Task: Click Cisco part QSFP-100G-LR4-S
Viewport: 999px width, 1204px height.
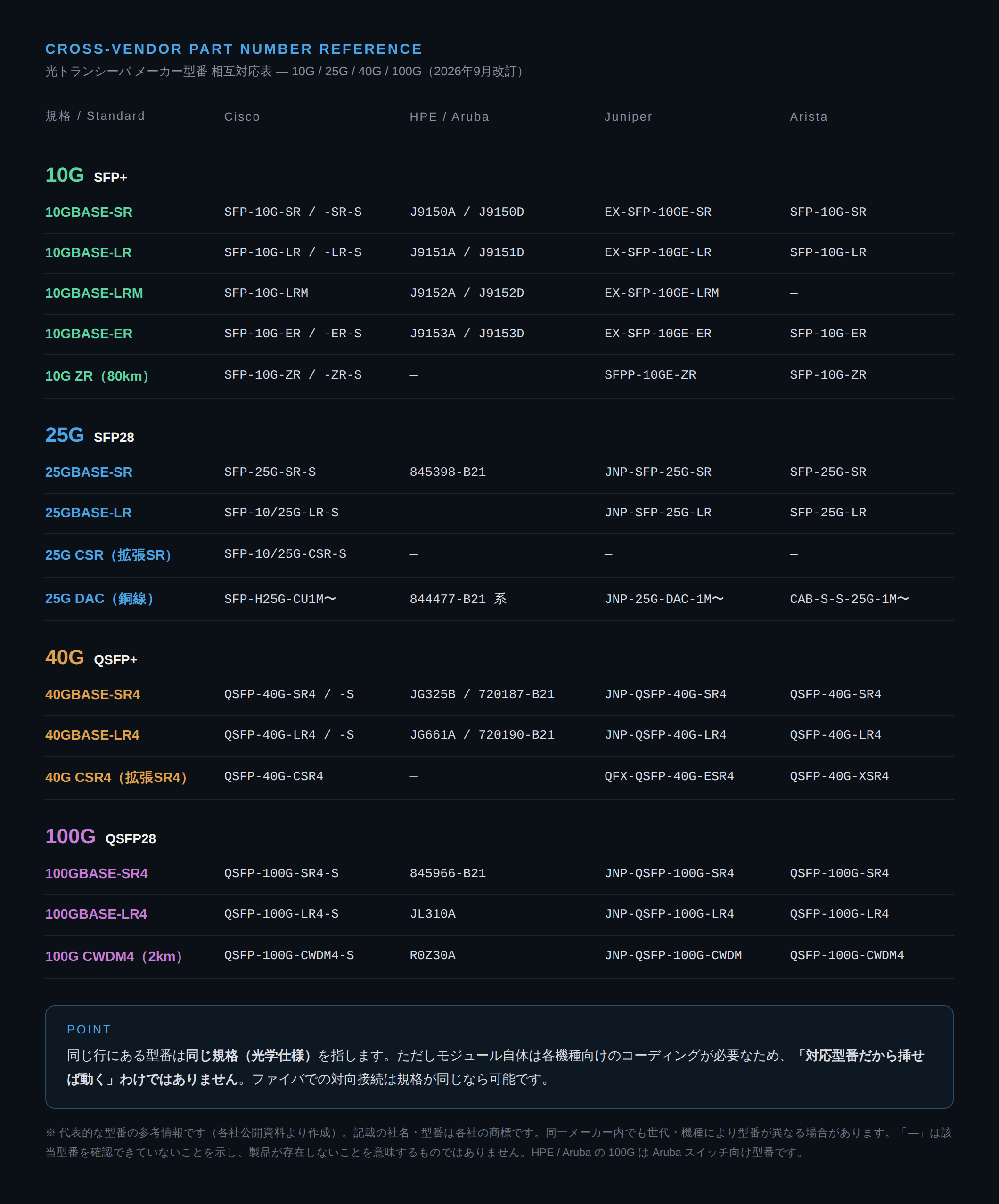Action: tap(281, 914)
